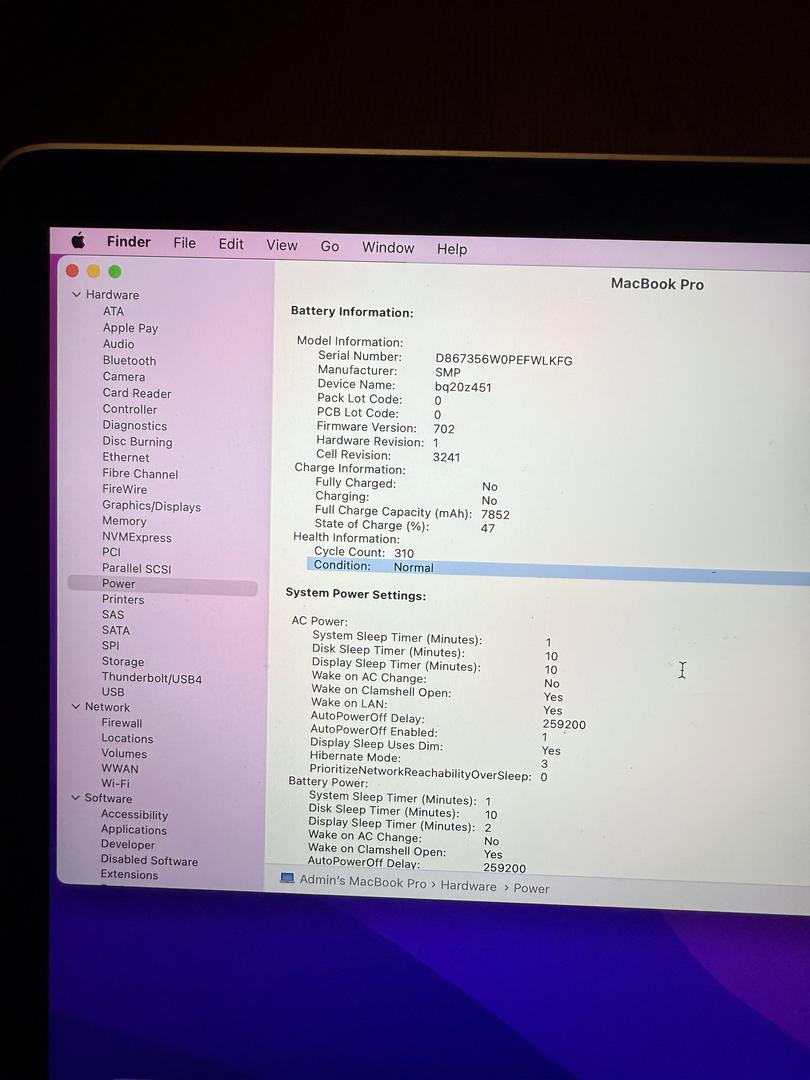Collapse the Network section chevron

click(x=76, y=706)
